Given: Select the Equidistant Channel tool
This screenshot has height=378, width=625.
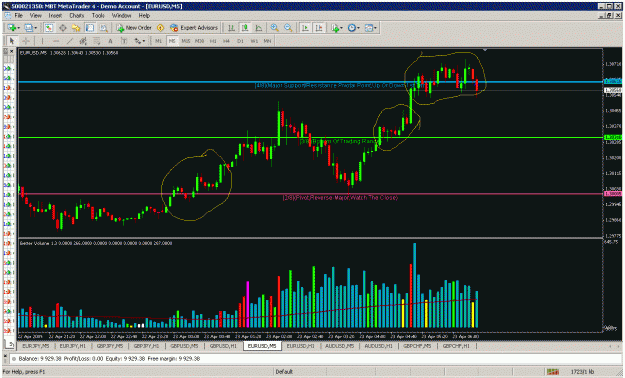Looking at the screenshot, I should click(83, 41).
